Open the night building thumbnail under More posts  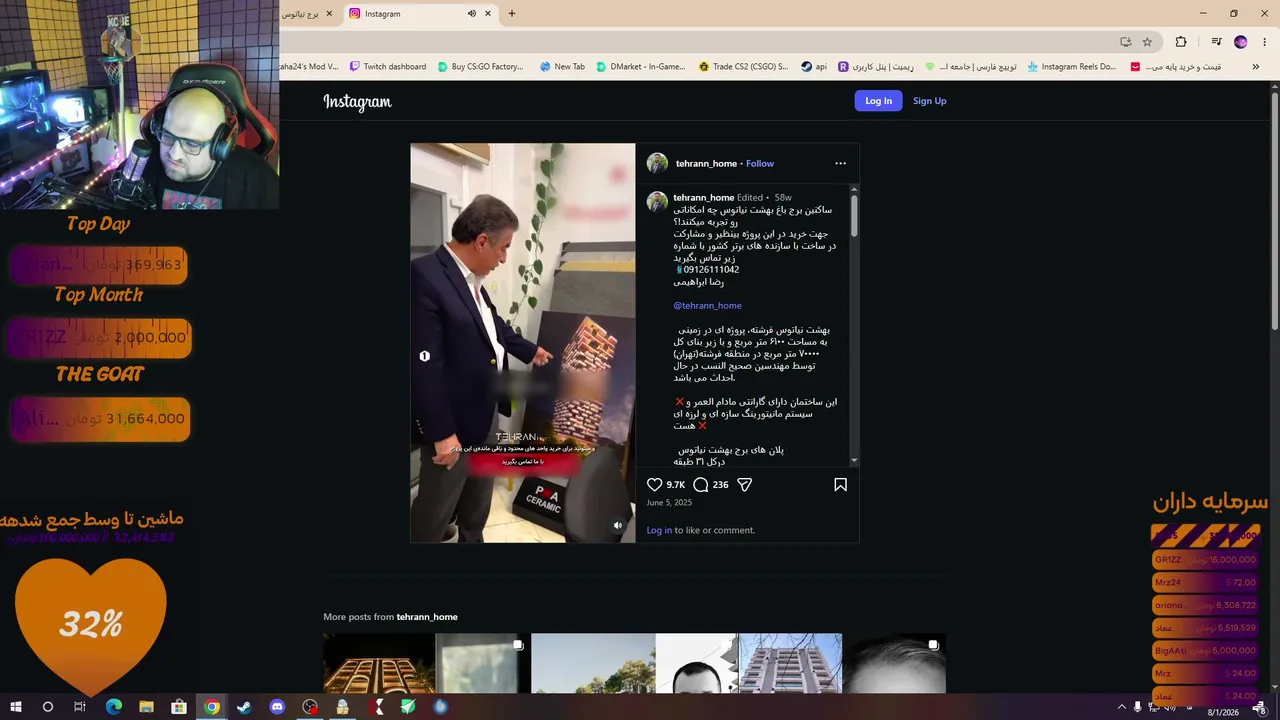(x=379, y=663)
